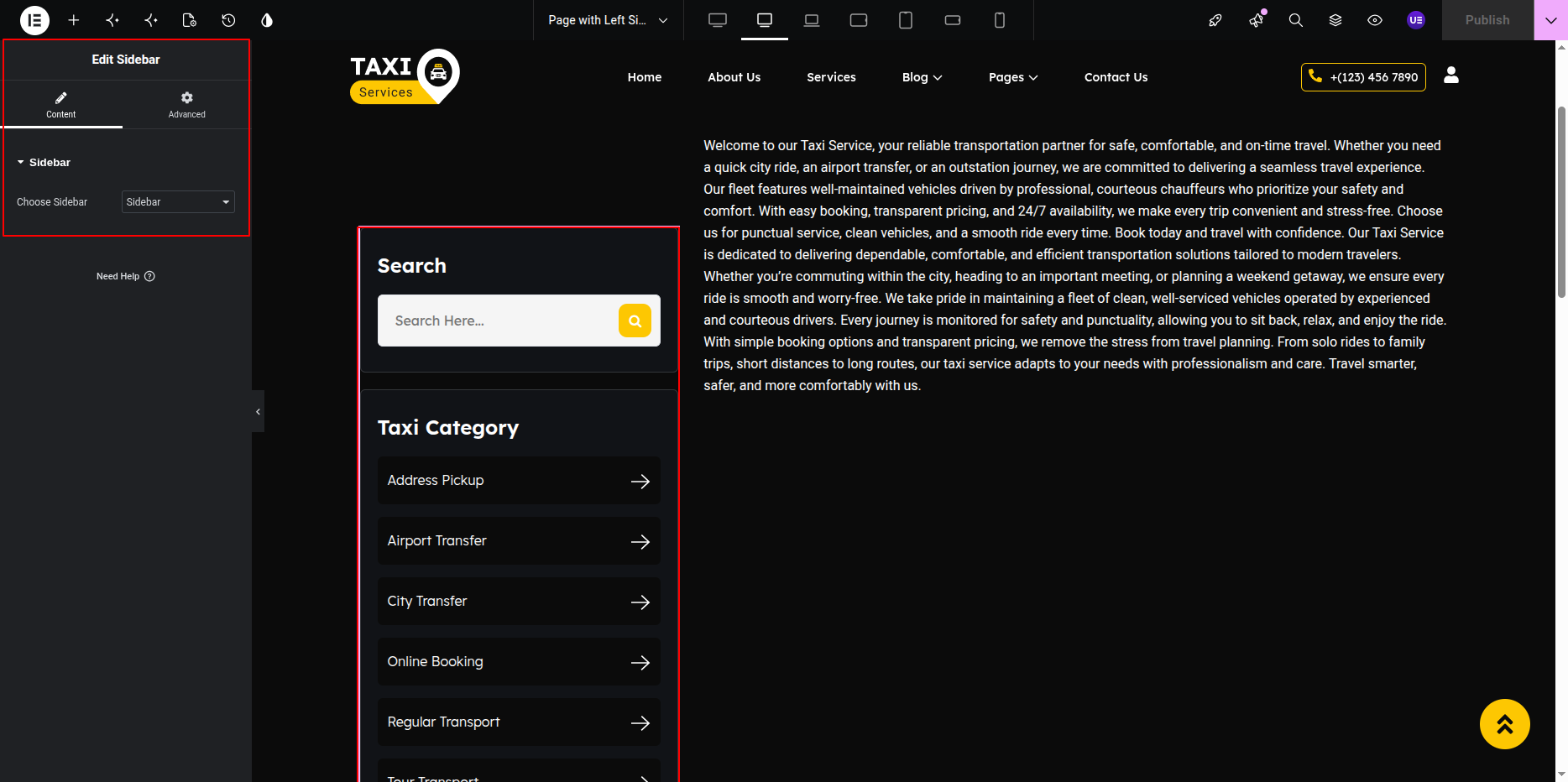The image size is (1568, 782).
Task: Switch to Mobile landscape device view
Action: point(953,20)
